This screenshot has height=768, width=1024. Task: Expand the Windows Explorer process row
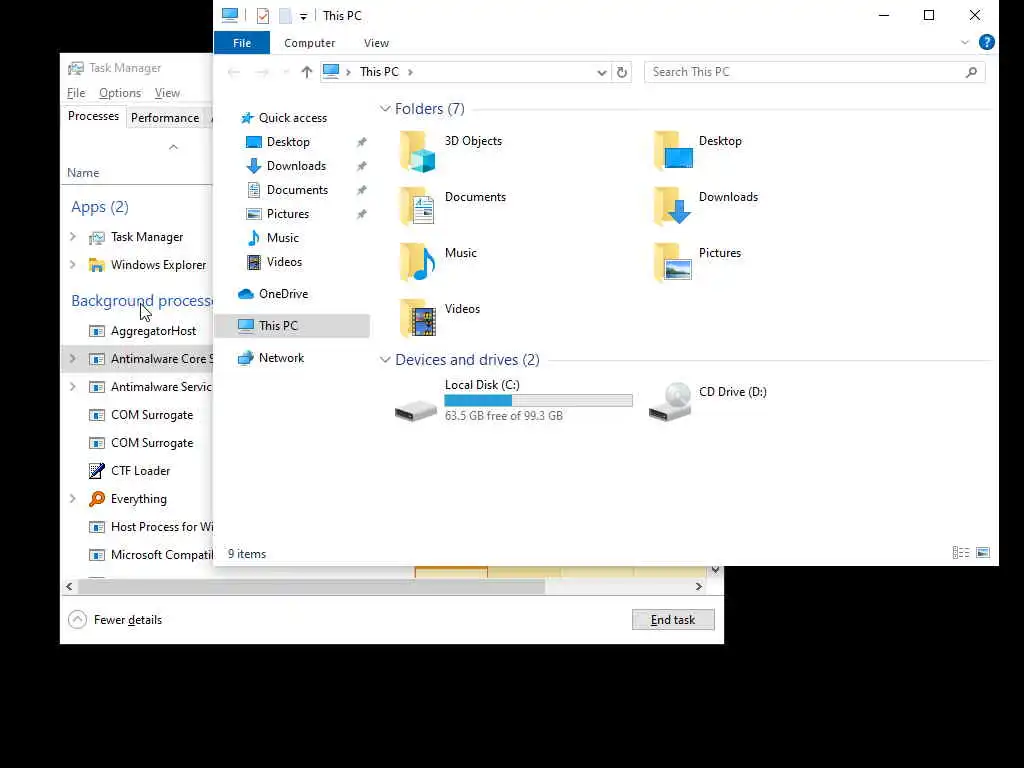click(72, 264)
